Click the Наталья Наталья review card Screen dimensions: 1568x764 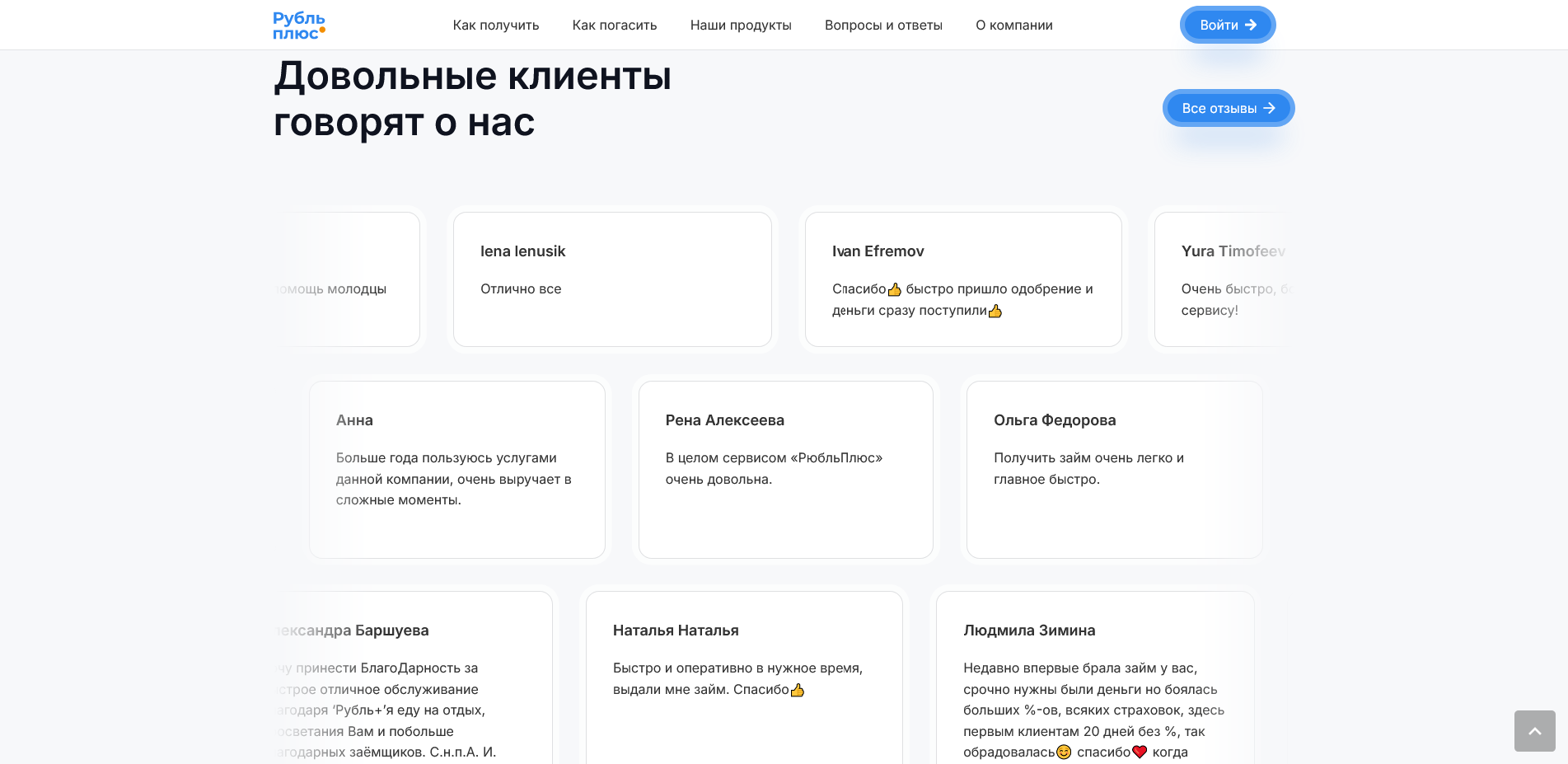pos(743,676)
